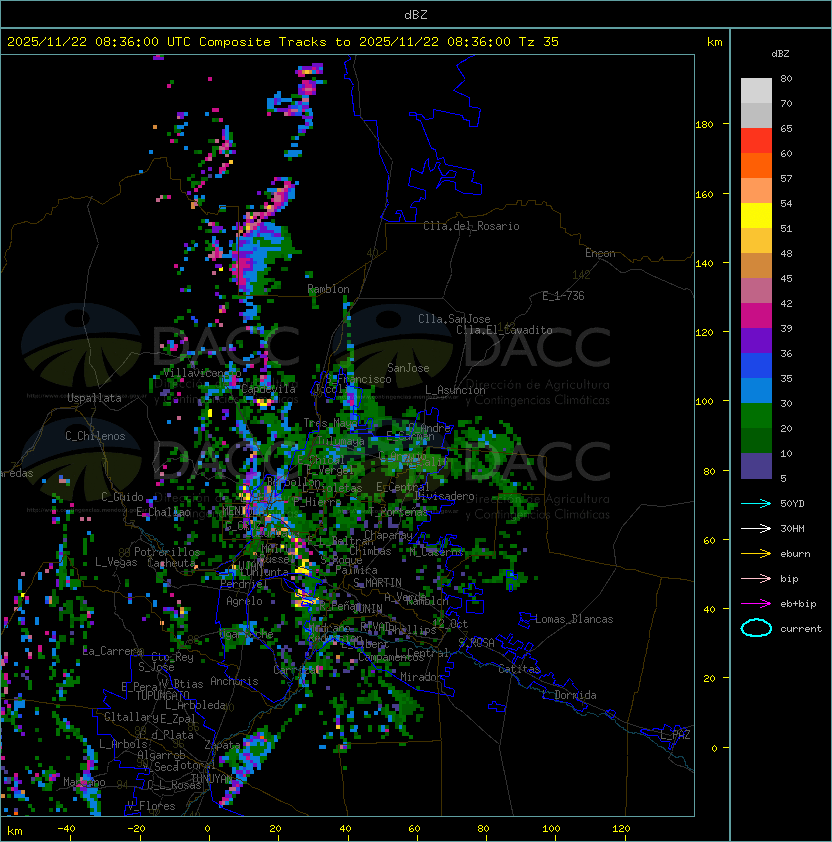Click the 'Uspallata' map label
The width and height of the screenshot is (832, 842).
[x=95, y=398]
